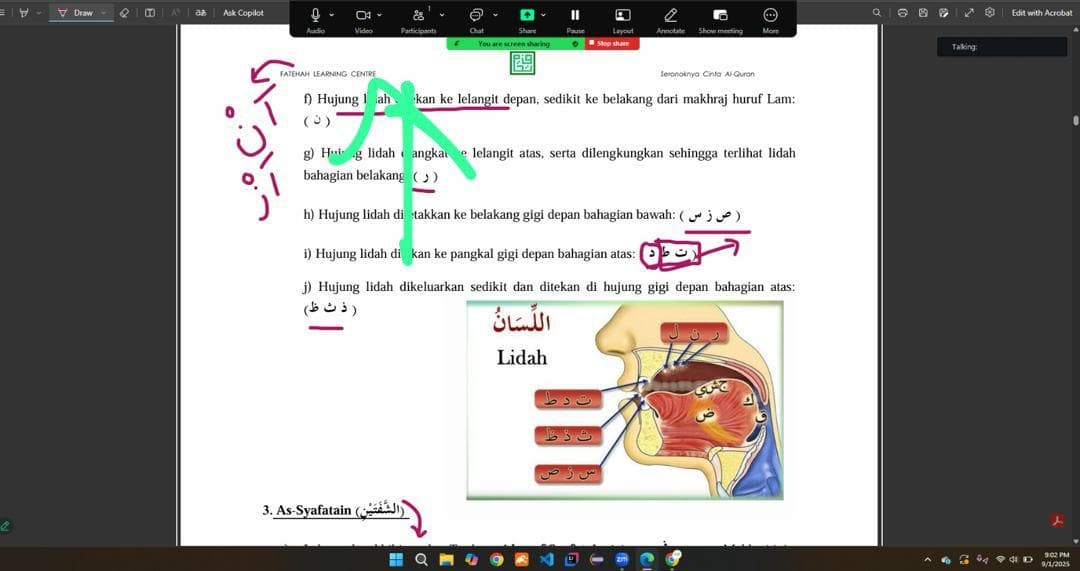Click the tongue diagram image

(625, 400)
